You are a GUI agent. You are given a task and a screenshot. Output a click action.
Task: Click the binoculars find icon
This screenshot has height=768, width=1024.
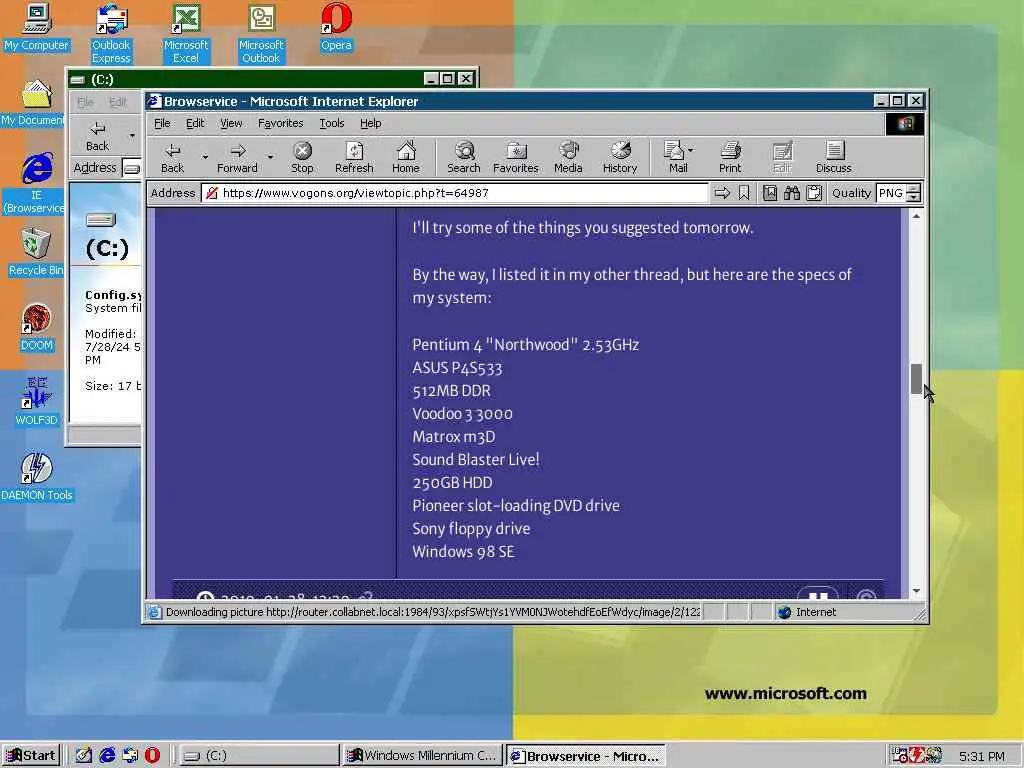coord(792,193)
